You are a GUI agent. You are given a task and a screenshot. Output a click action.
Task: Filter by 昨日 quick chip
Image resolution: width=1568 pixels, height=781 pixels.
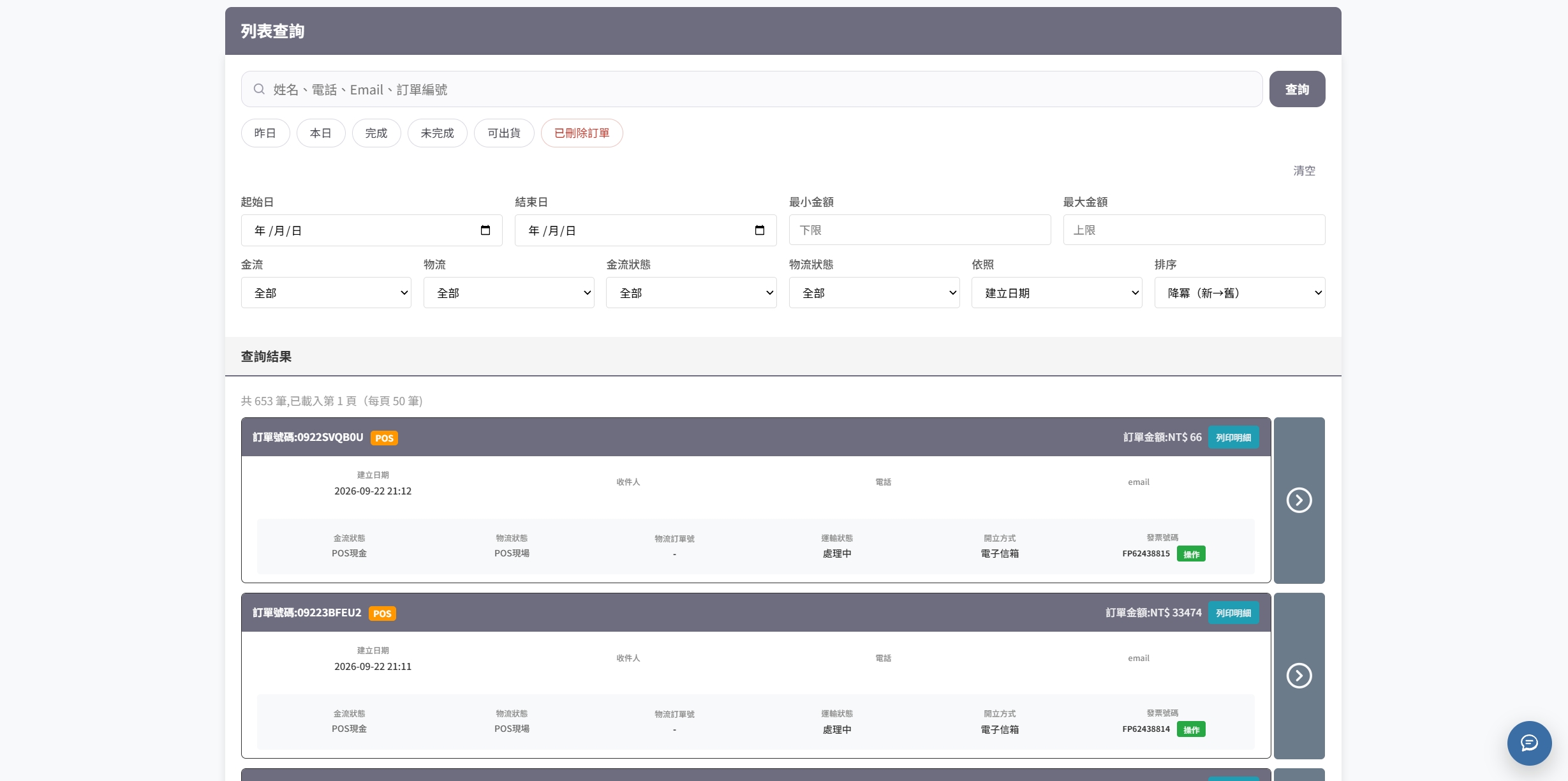tap(265, 133)
